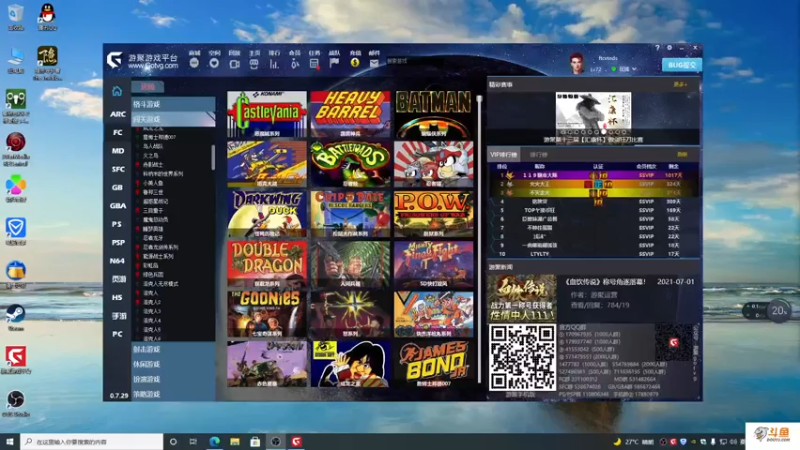Screen dimensions: 800x450
Task: Click the Gotvg platform logo
Action: (114, 60)
